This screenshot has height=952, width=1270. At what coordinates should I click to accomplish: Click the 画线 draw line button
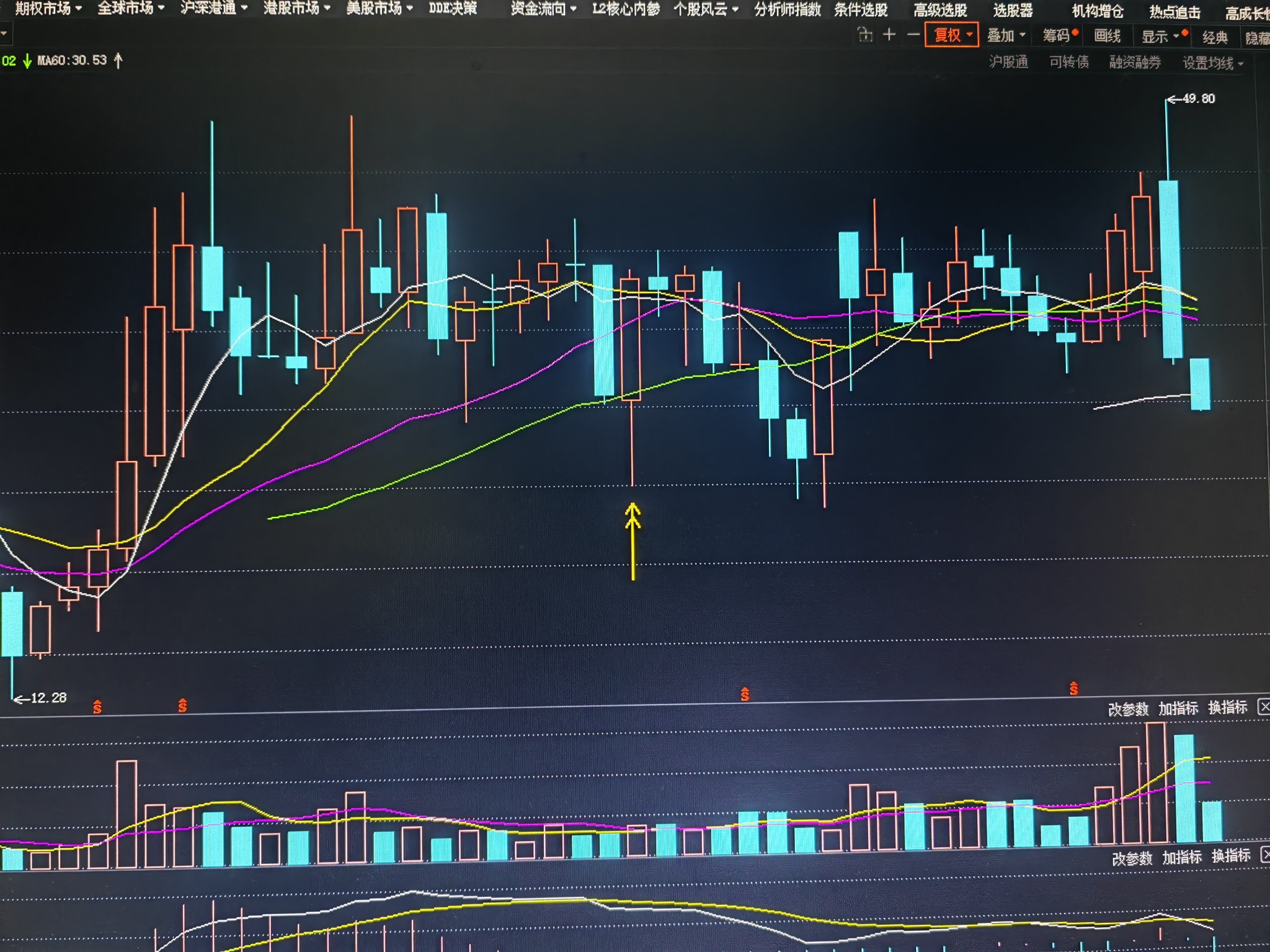(x=1107, y=36)
